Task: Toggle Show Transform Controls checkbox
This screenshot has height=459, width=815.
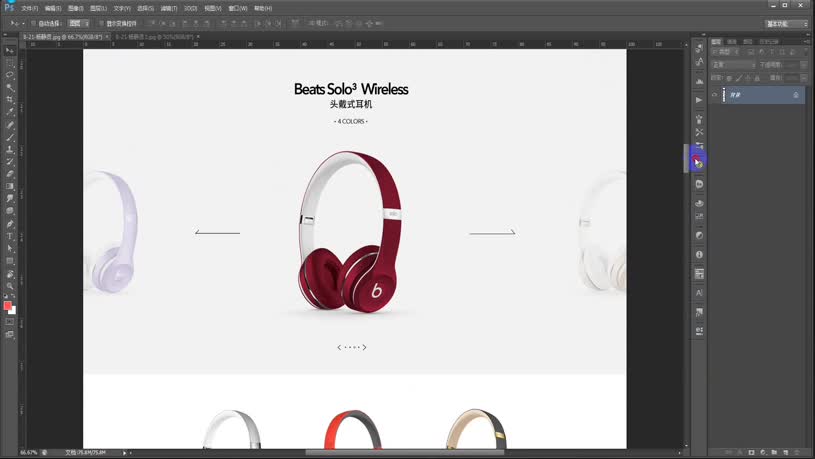Action: [101, 23]
